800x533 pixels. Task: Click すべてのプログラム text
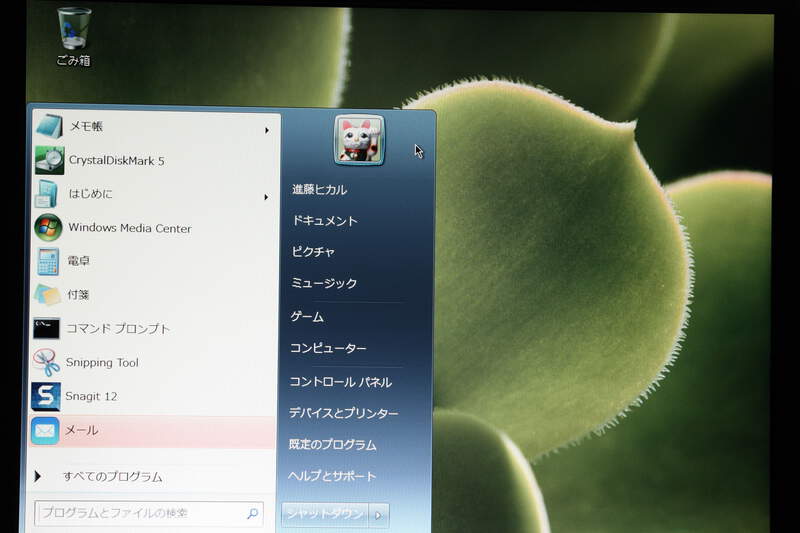113,477
